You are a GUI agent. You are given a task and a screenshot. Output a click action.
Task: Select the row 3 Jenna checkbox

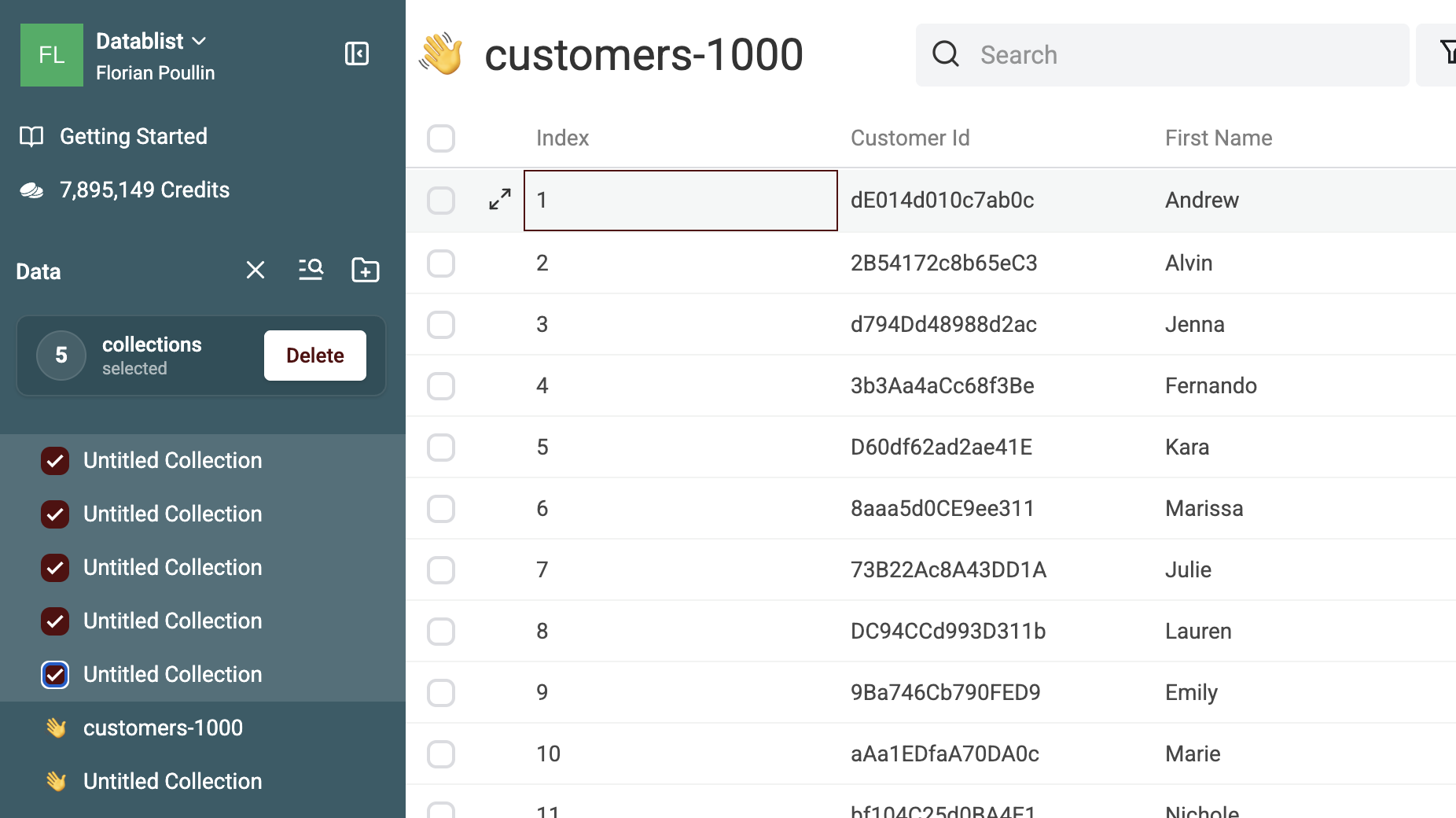pos(441,325)
